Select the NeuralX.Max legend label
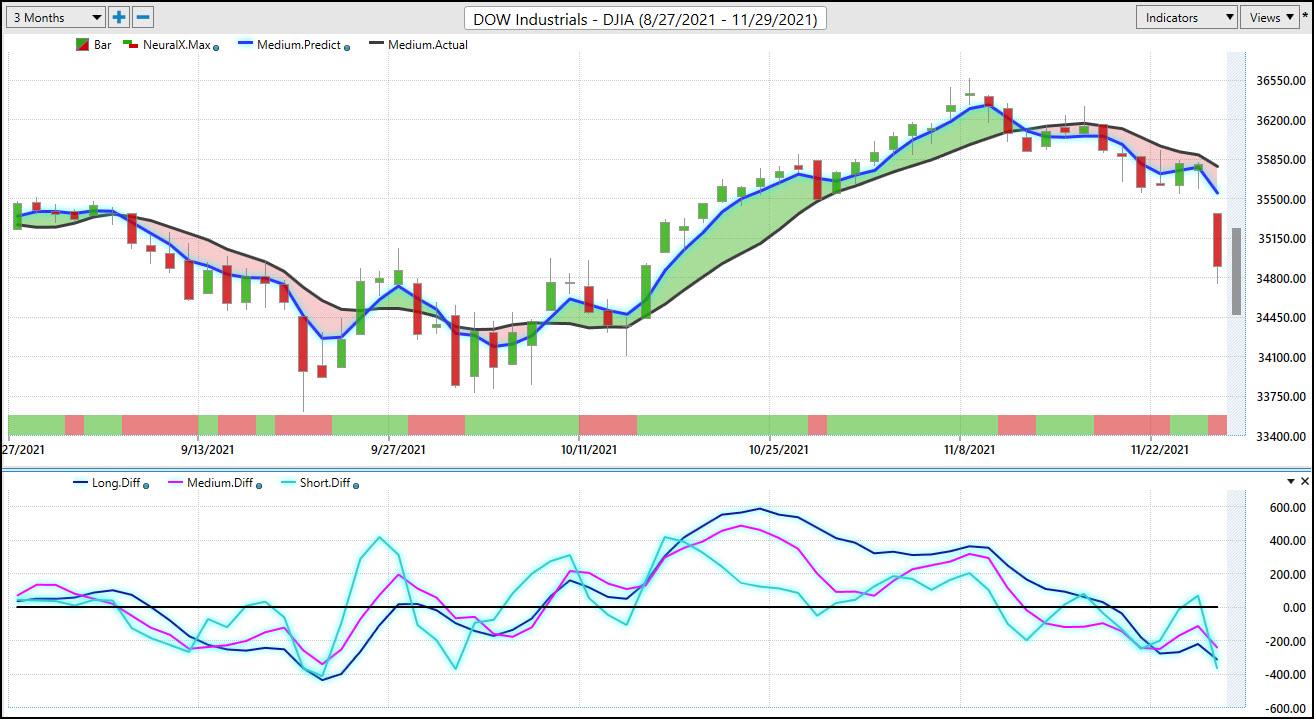The height and width of the screenshot is (719, 1314). pyautogui.click(x=176, y=45)
